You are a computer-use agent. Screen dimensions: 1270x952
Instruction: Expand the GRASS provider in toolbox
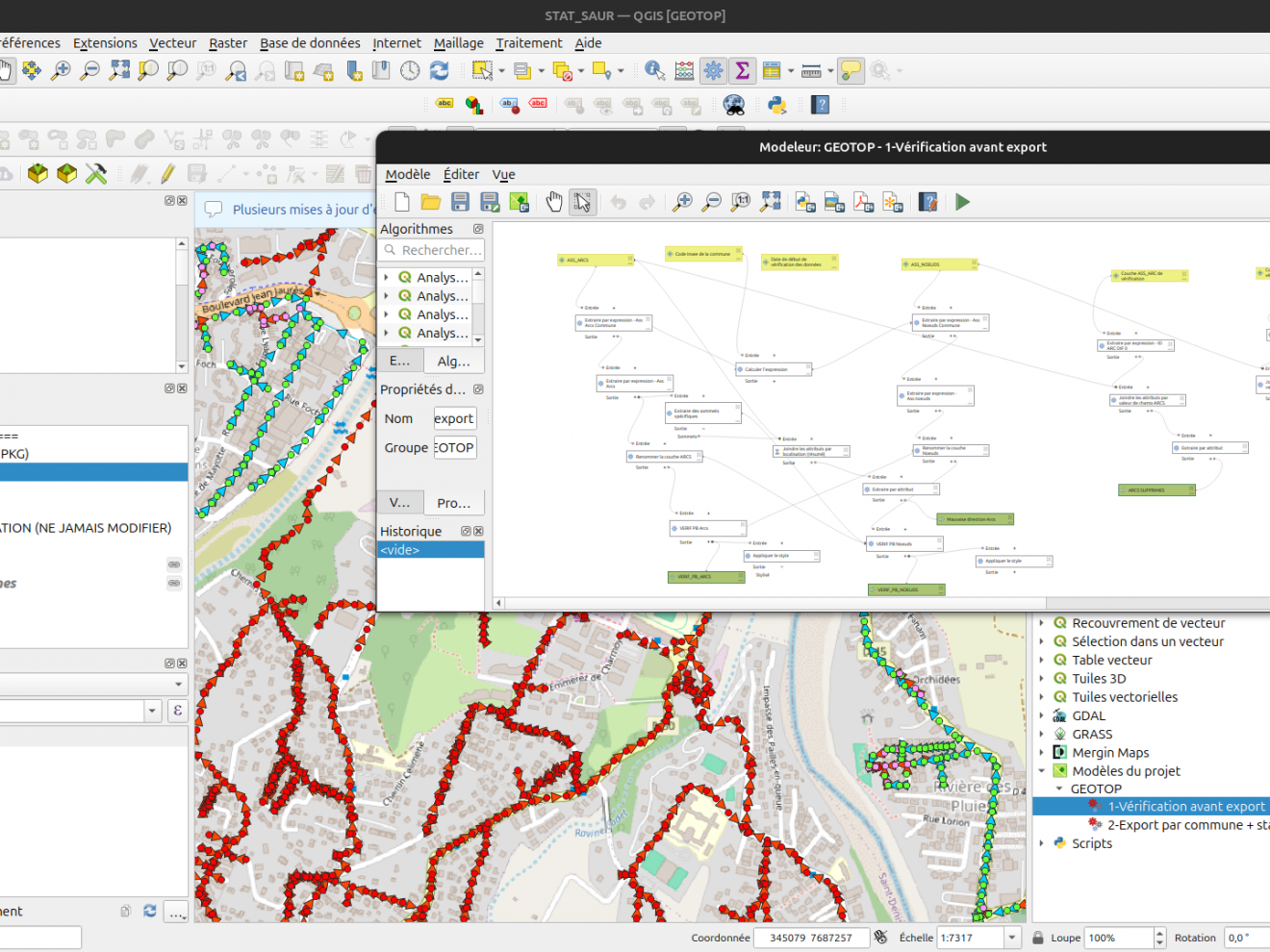(x=1041, y=734)
